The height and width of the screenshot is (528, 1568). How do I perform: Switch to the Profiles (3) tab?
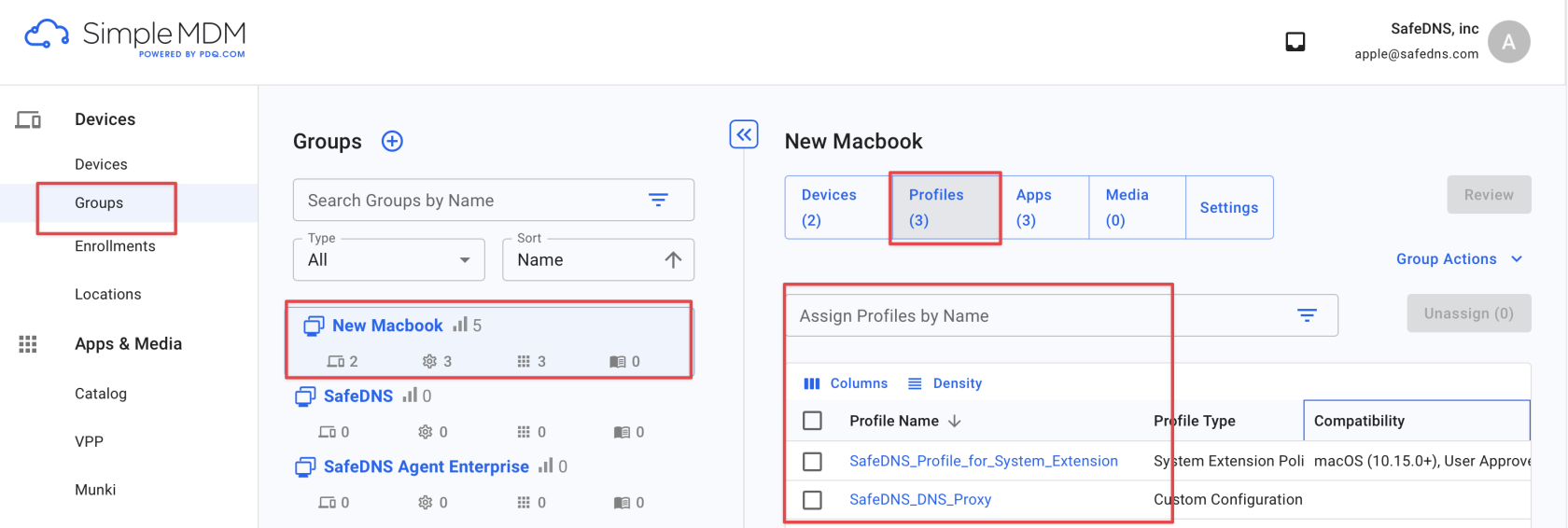pyautogui.click(x=945, y=207)
